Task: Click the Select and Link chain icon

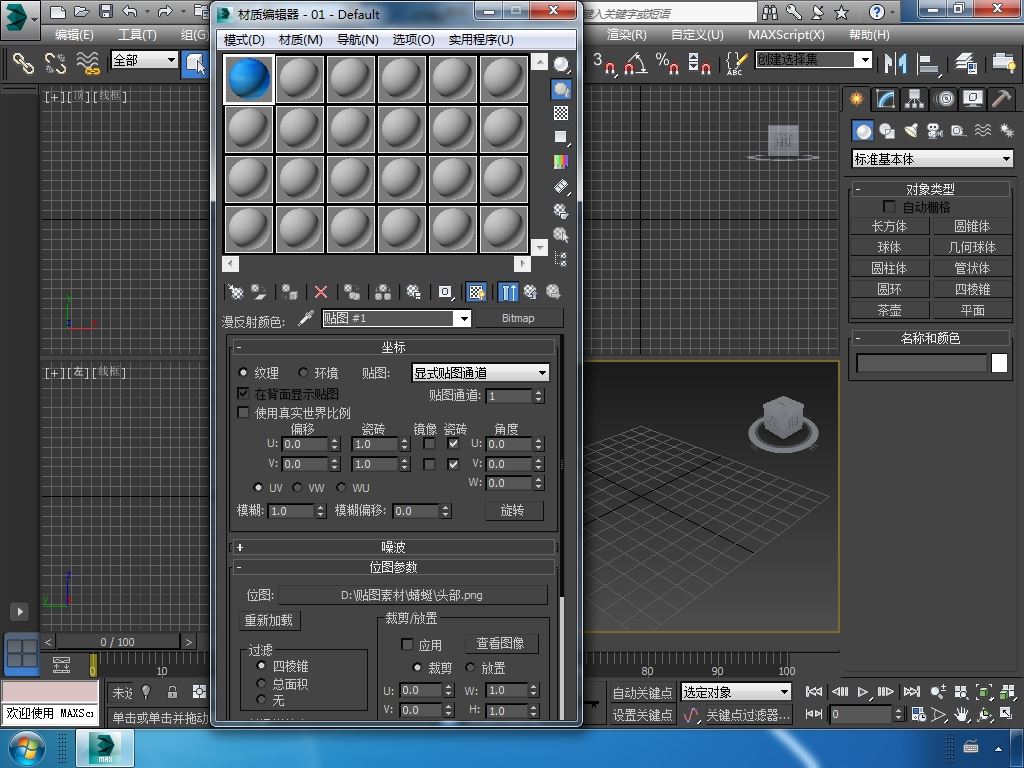Action: [x=24, y=63]
